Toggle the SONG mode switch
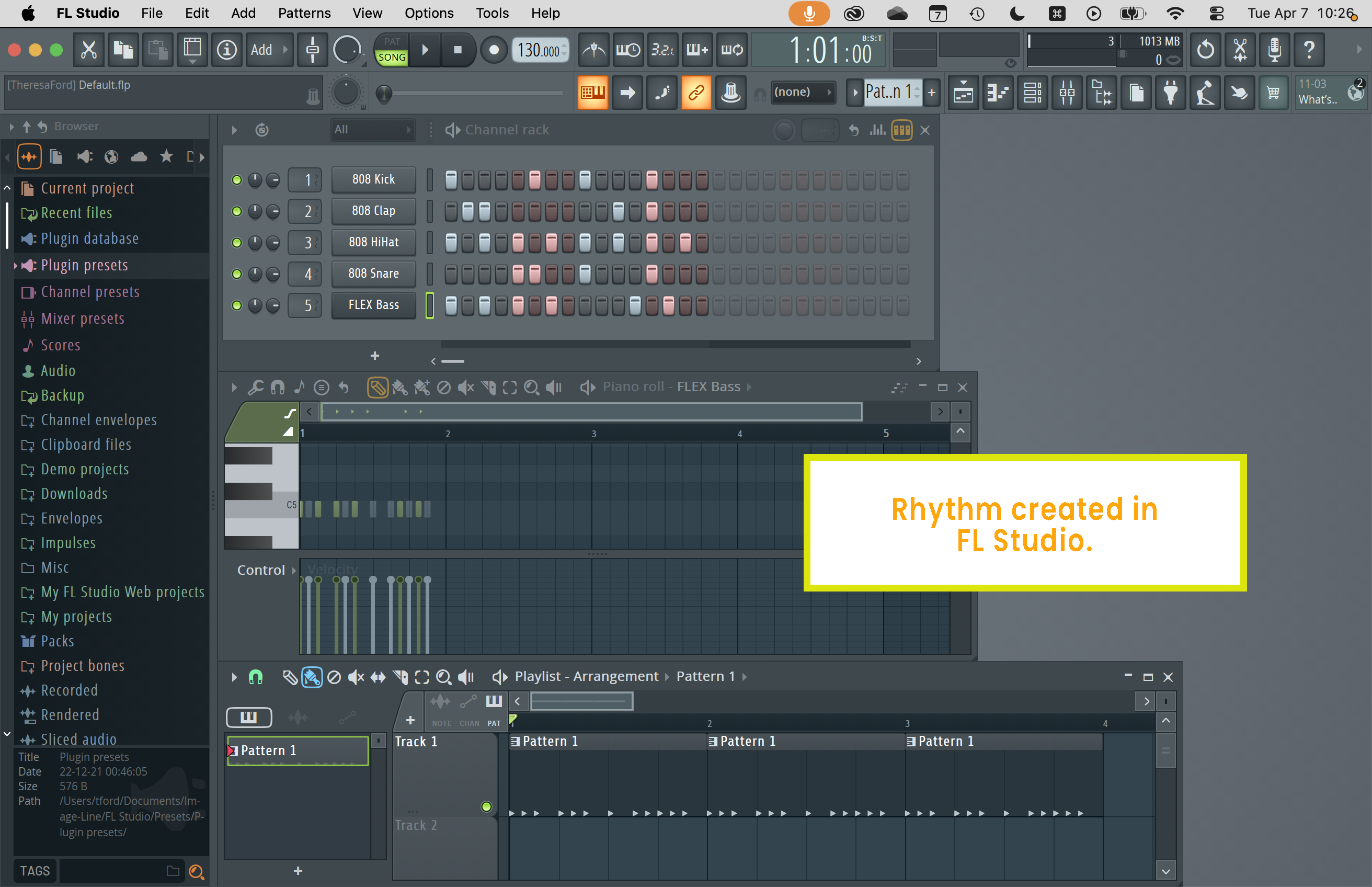This screenshot has width=1372, height=887. point(392,57)
